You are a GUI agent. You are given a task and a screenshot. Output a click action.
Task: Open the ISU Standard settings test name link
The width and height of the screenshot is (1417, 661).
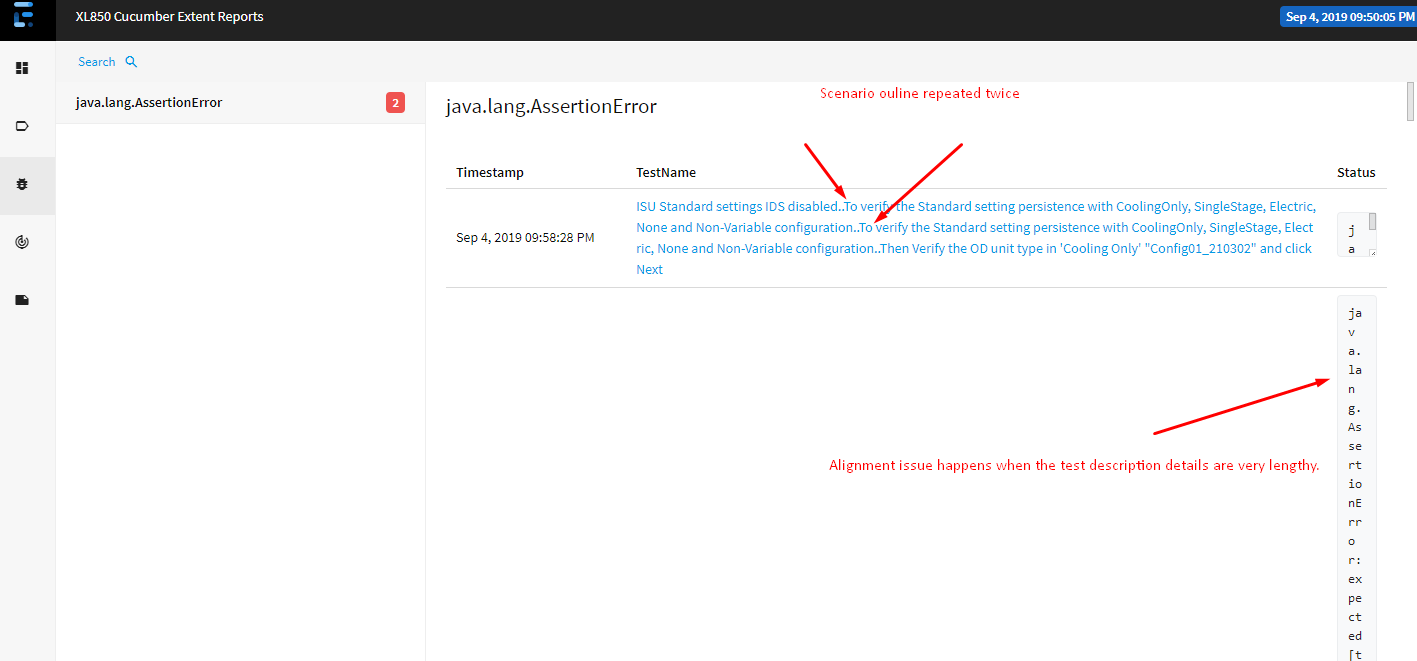(x=976, y=238)
